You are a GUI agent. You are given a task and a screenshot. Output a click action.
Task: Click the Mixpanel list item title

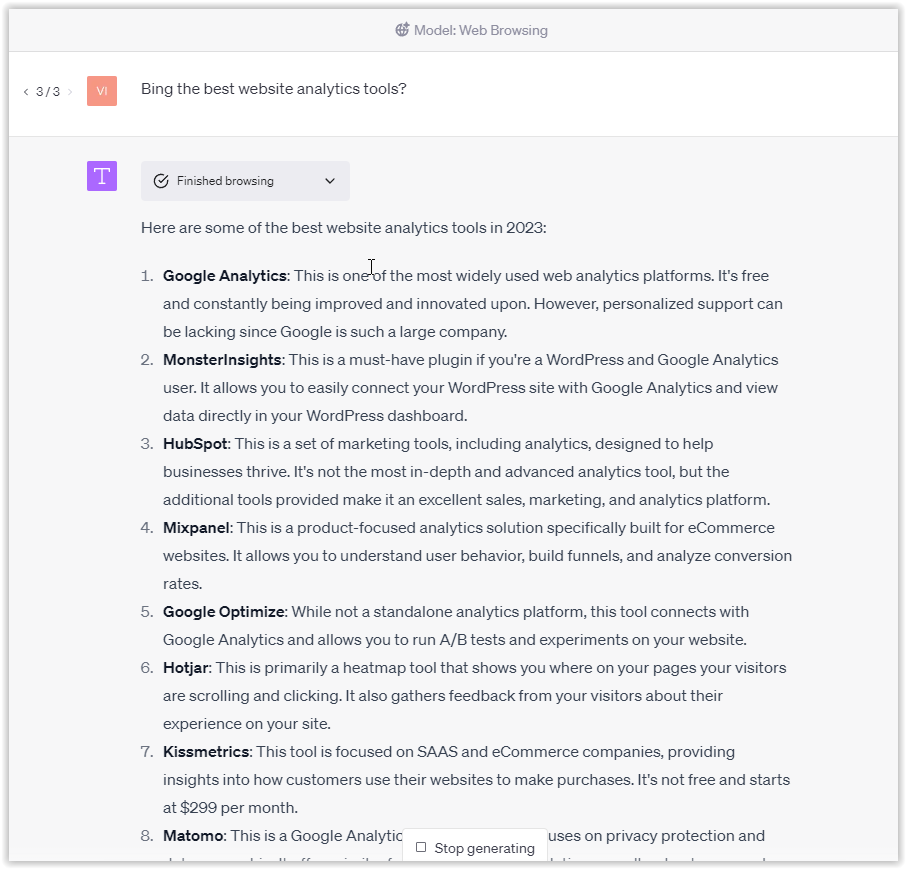(194, 527)
